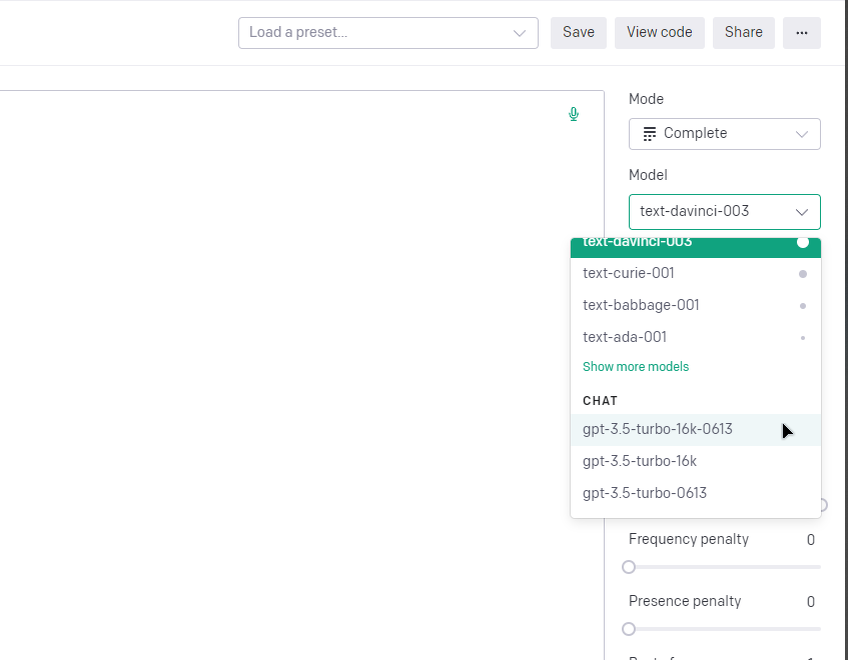Select text-curie-001 model option
The height and width of the screenshot is (660, 848).
tap(695, 274)
